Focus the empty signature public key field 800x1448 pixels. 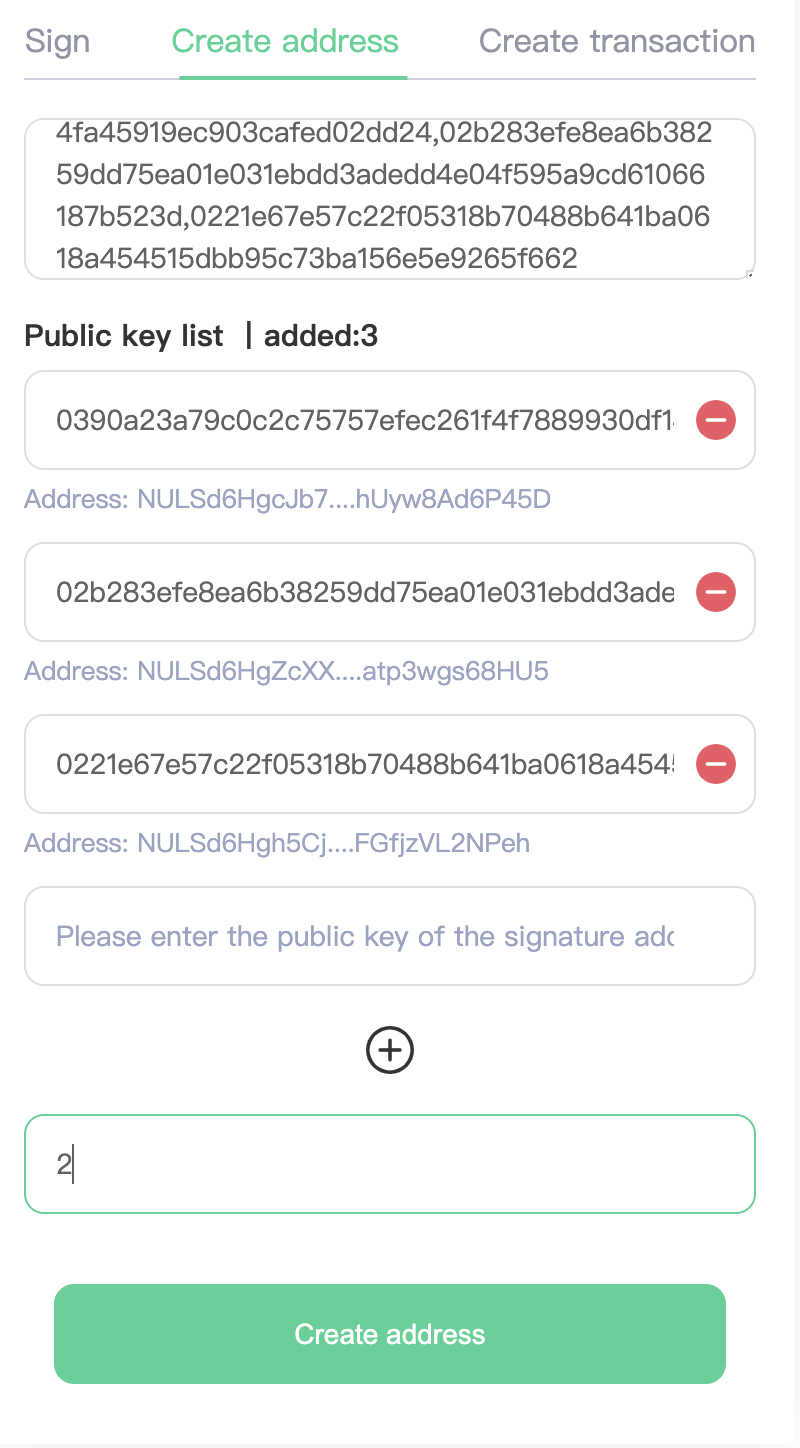click(390, 936)
